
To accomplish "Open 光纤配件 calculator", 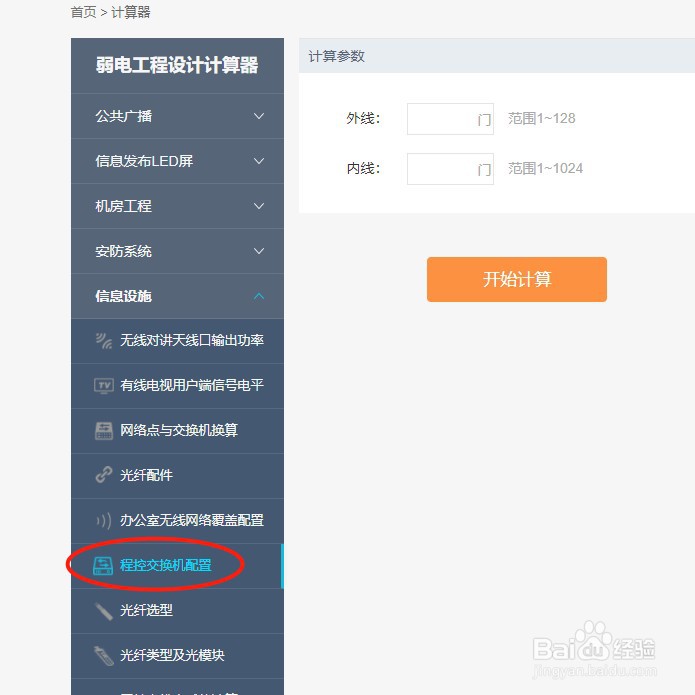I will (177, 476).
